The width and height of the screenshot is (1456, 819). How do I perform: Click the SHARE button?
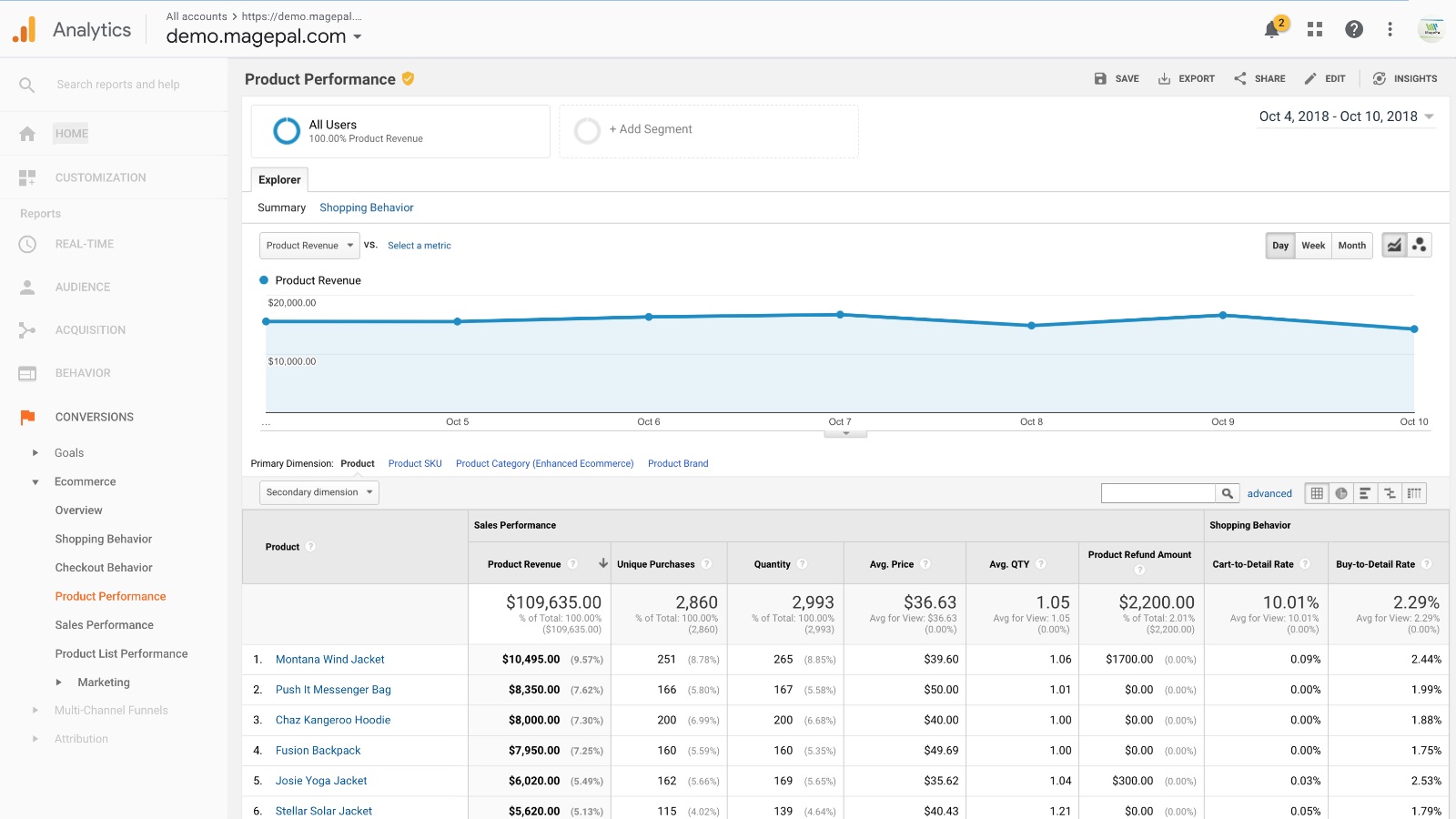click(x=1259, y=79)
